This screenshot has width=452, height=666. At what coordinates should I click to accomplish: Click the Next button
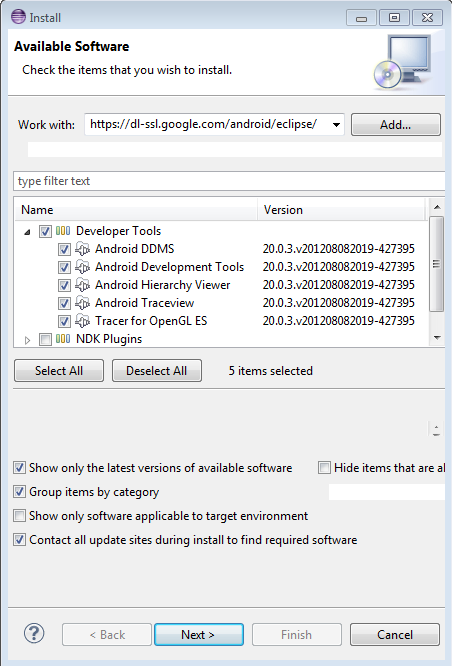[199, 635]
